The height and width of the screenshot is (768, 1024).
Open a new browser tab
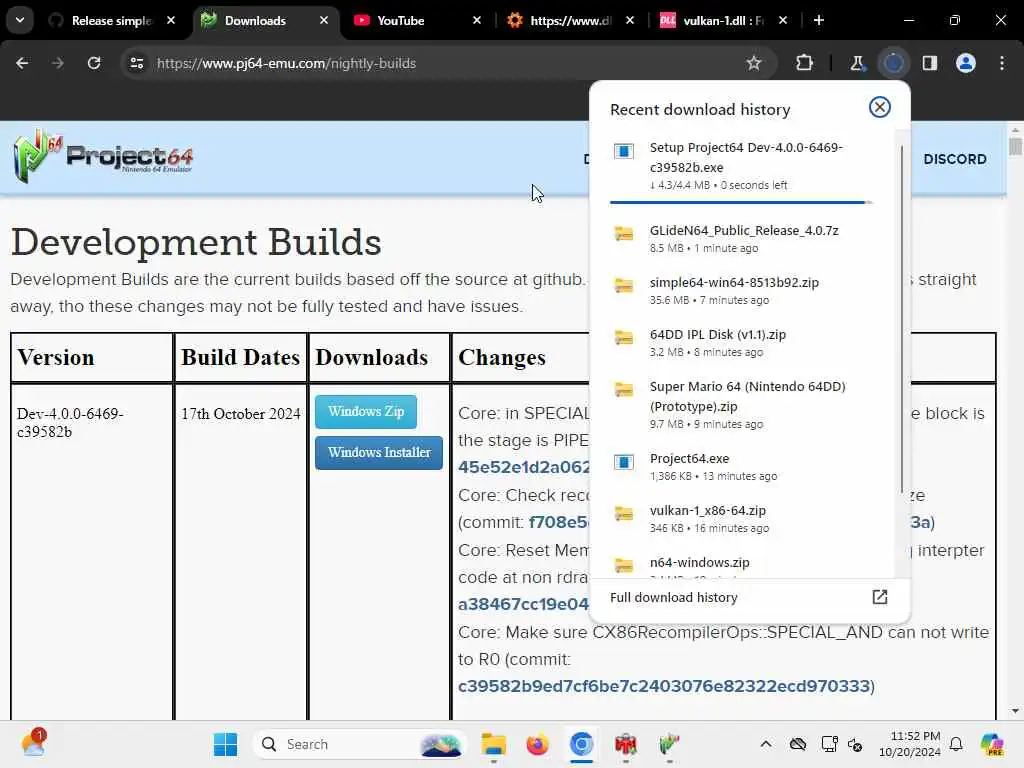pyautogui.click(x=819, y=20)
